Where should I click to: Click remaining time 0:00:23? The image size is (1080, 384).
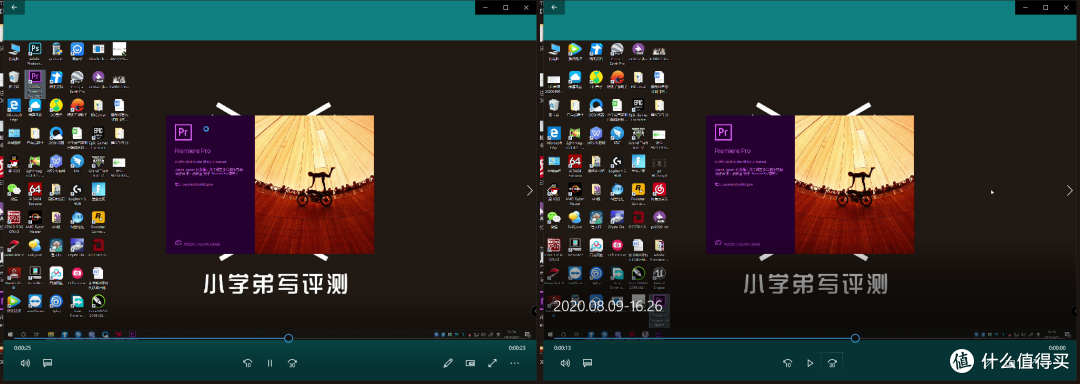pos(517,348)
